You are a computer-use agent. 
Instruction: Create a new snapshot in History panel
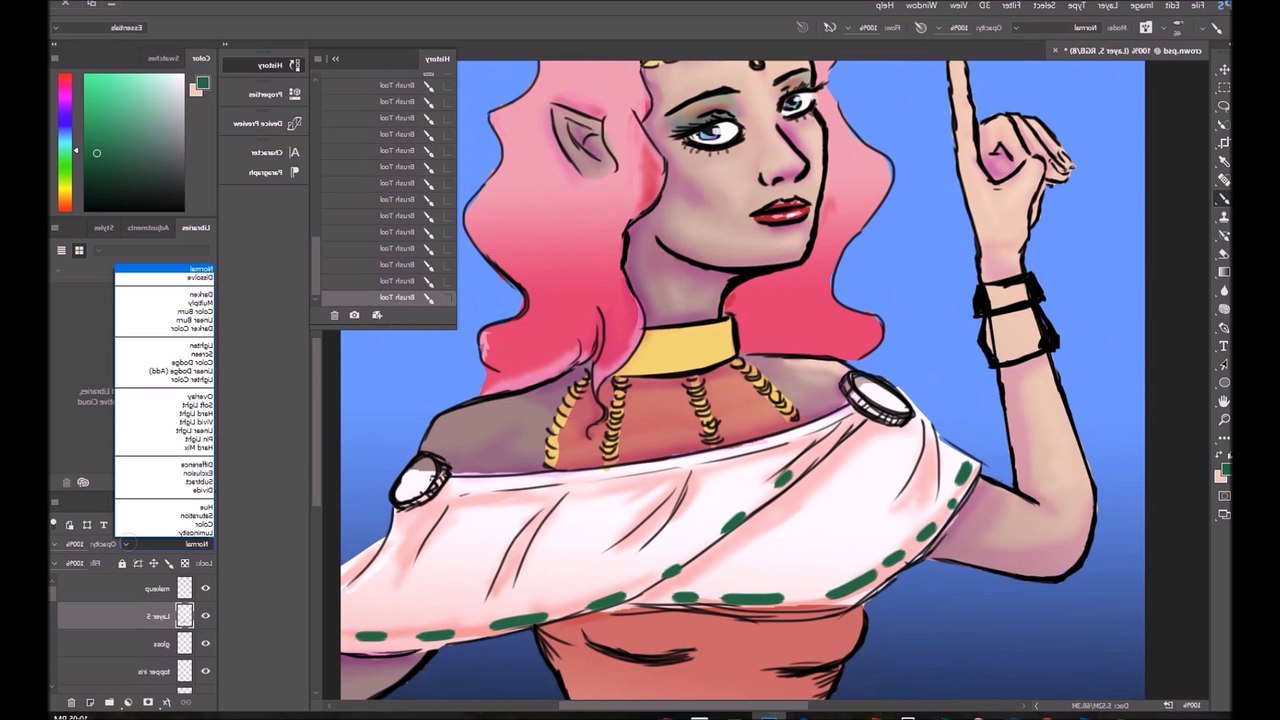click(x=355, y=315)
